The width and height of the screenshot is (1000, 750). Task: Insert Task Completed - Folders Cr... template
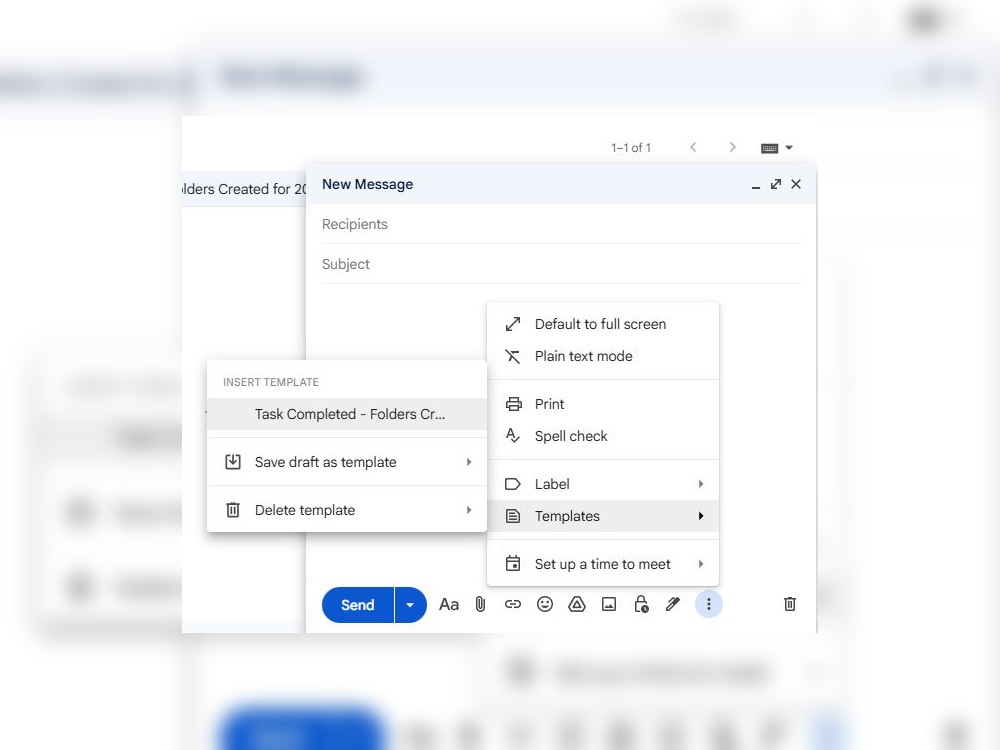[347, 414]
